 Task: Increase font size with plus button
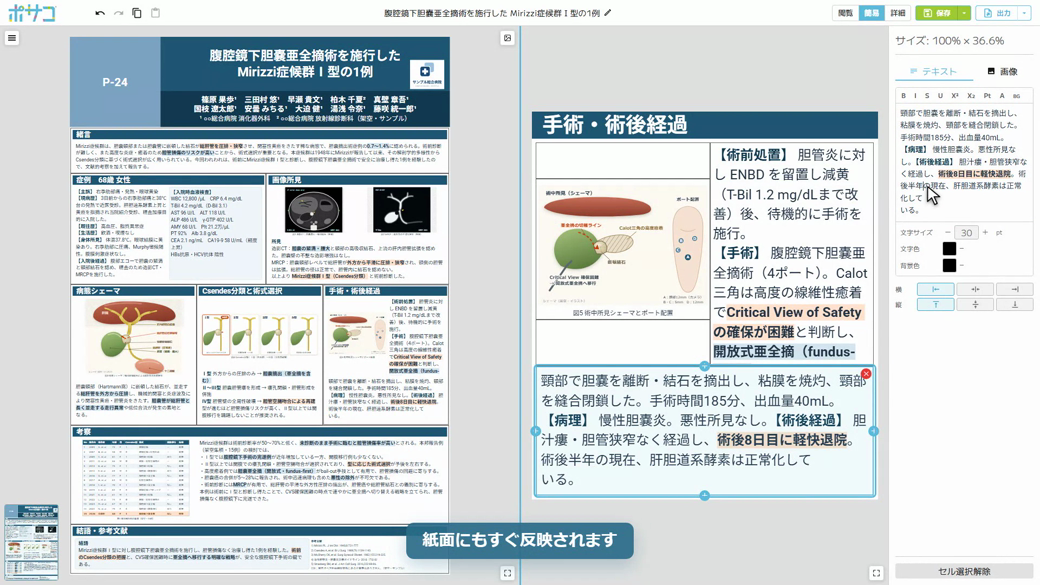tap(985, 232)
